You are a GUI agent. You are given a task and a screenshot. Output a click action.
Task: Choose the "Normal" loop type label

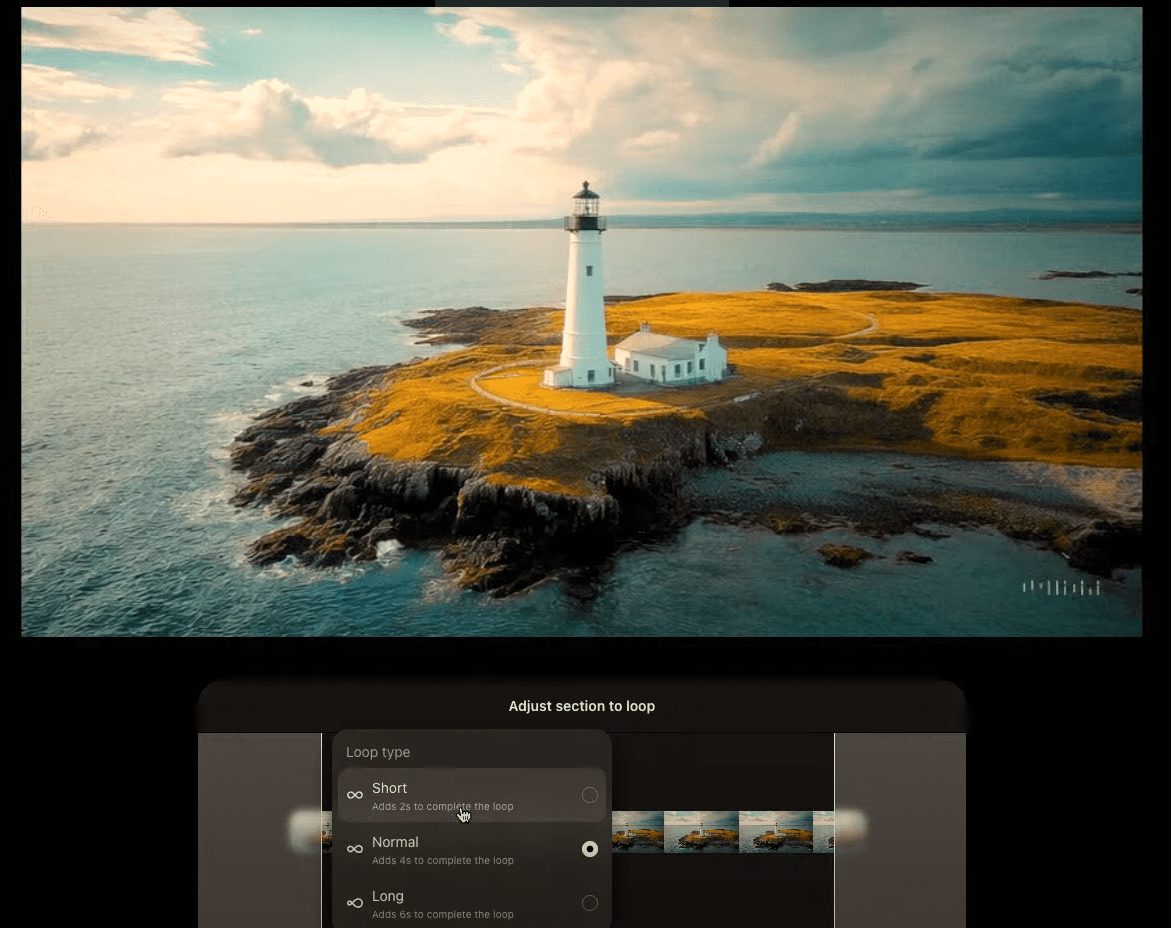click(x=395, y=842)
